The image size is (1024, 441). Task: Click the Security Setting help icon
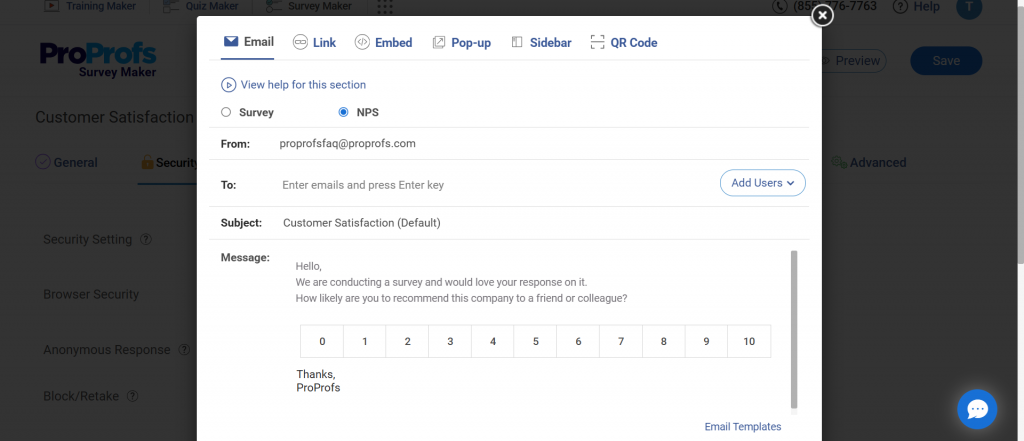(146, 239)
